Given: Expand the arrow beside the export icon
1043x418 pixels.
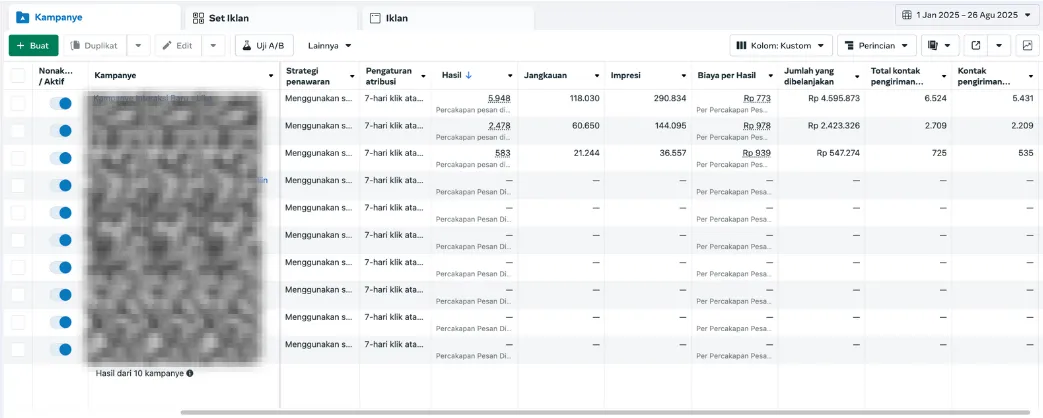Looking at the screenshot, I should pyautogui.click(x=999, y=45).
